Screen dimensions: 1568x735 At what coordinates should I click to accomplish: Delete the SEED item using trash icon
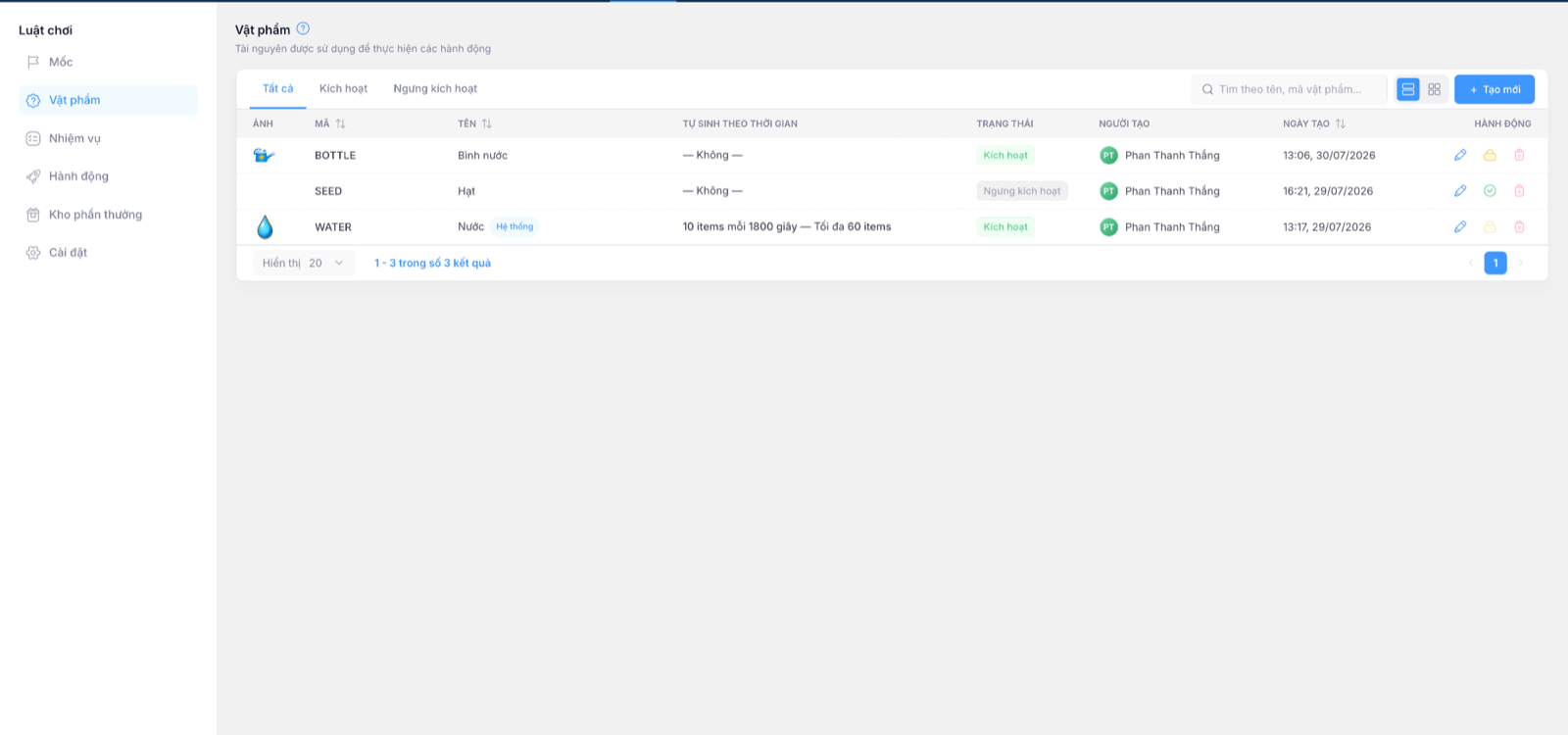(1519, 191)
